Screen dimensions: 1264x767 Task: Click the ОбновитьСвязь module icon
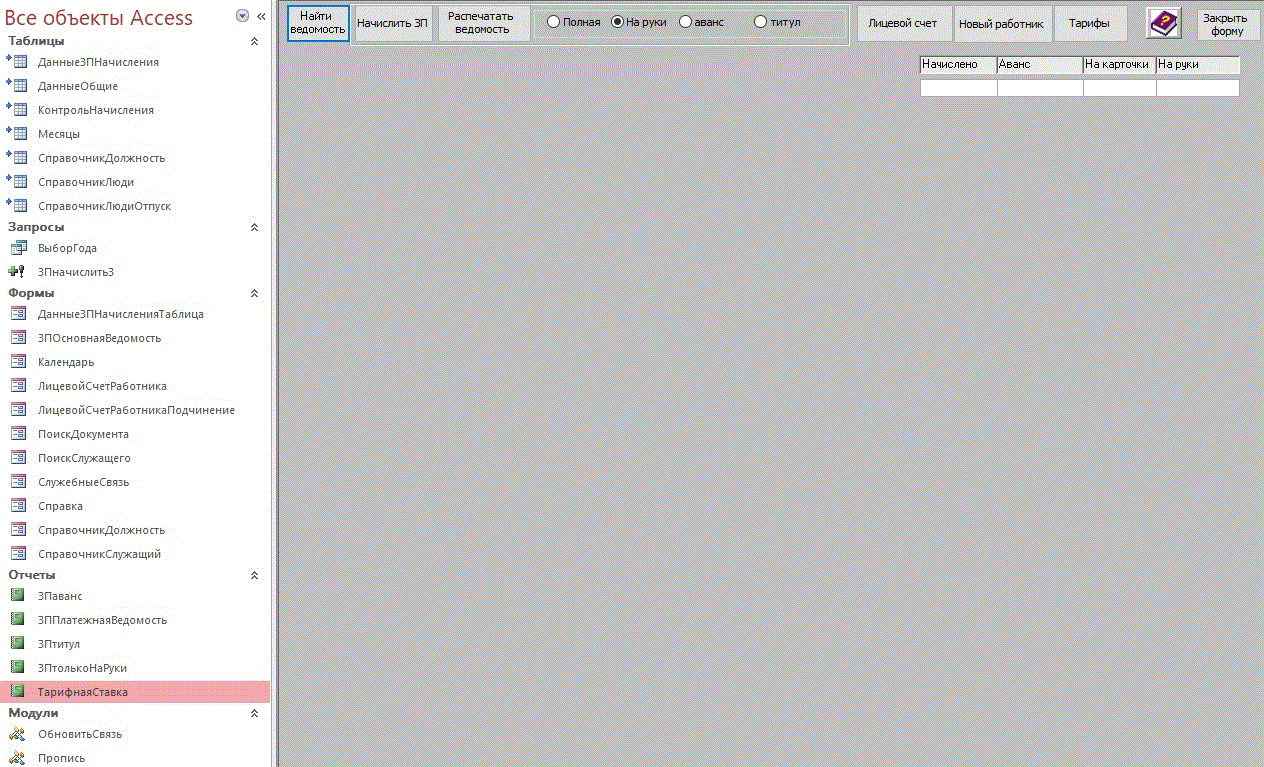coord(17,734)
